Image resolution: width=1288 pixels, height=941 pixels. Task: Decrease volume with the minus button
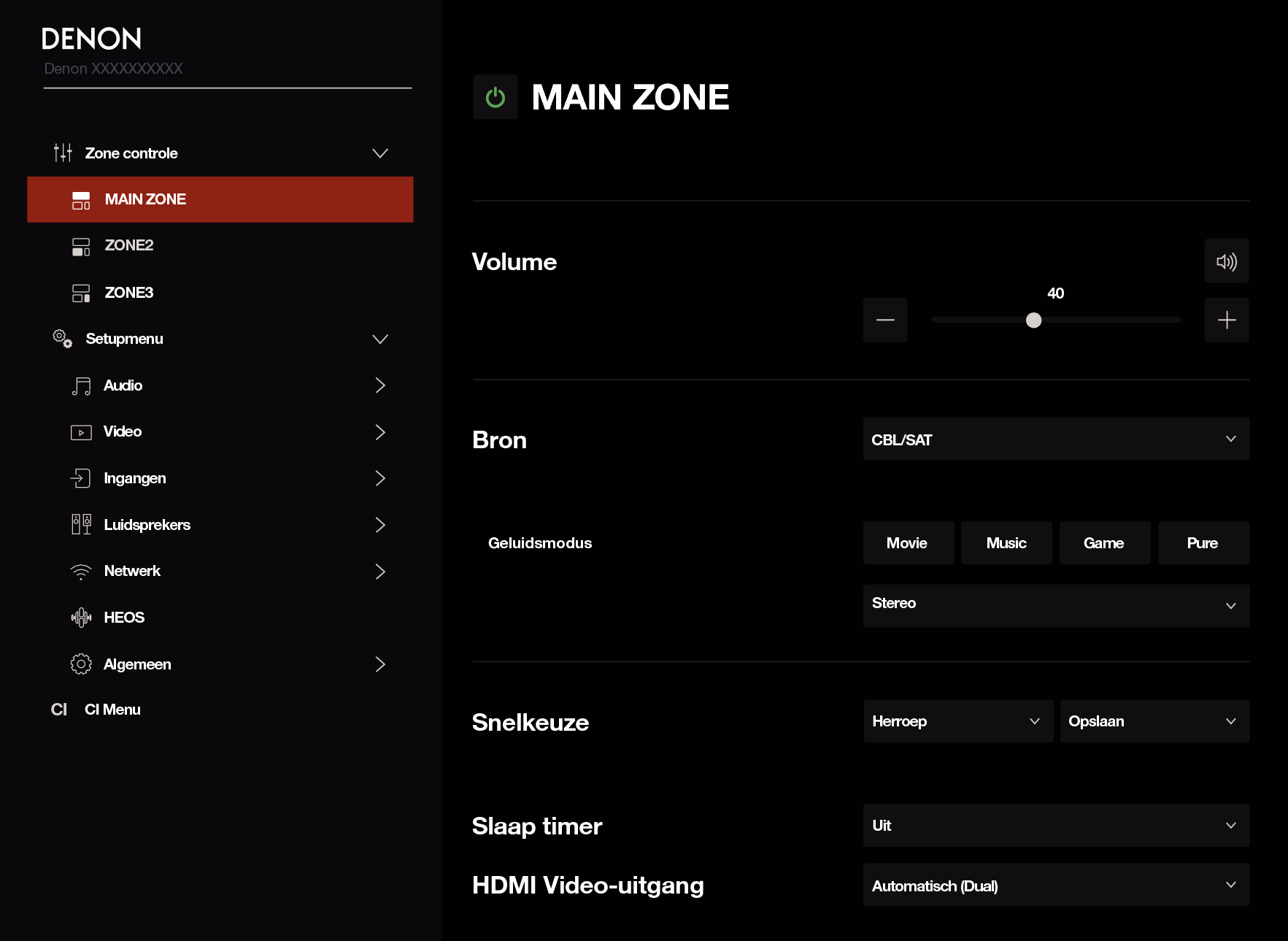tap(884, 320)
